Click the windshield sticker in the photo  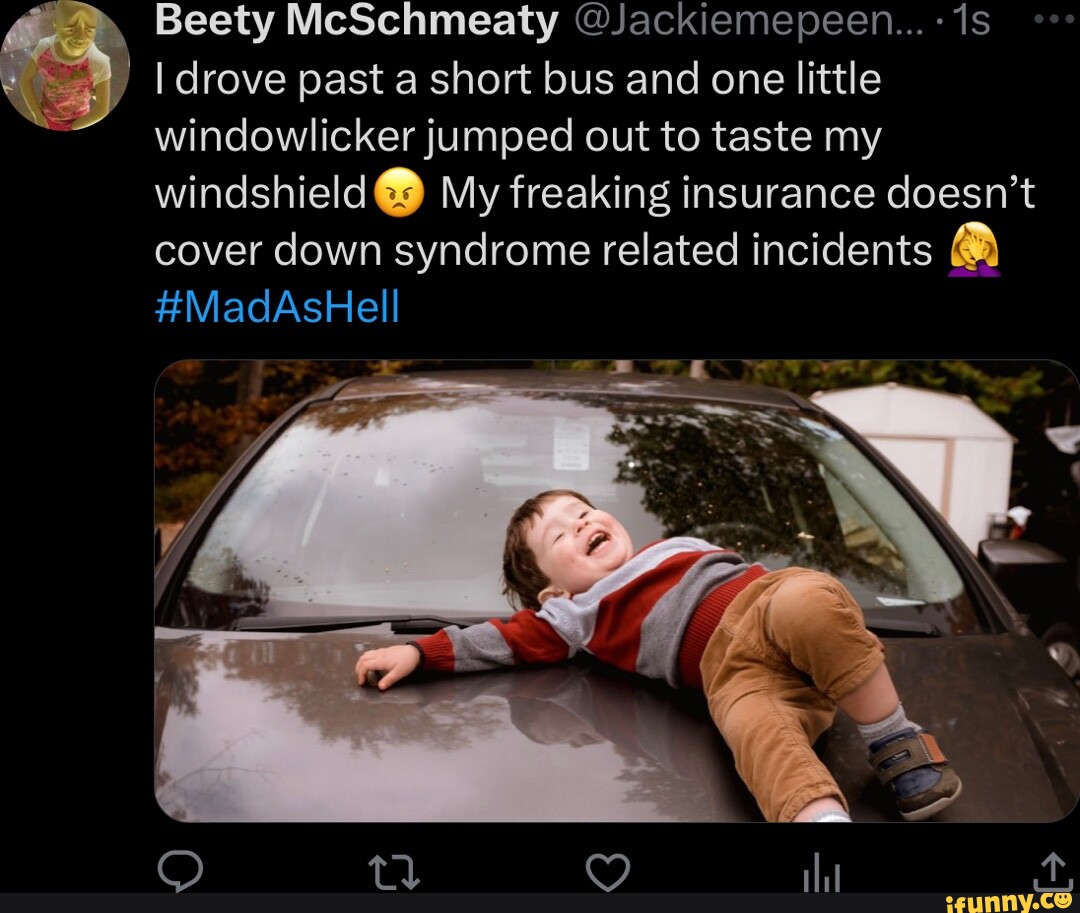pos(572,443)
